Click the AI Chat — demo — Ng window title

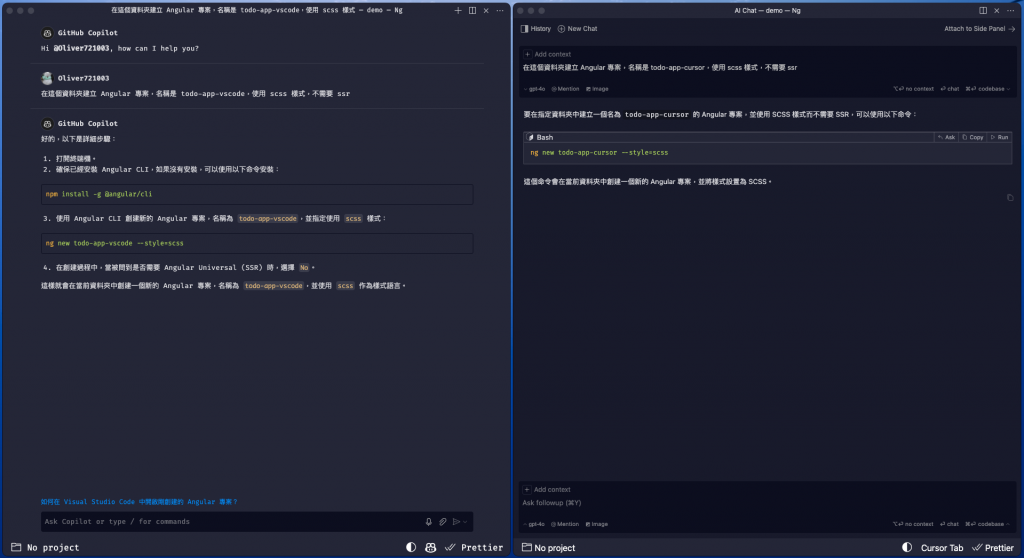[767, 10]
